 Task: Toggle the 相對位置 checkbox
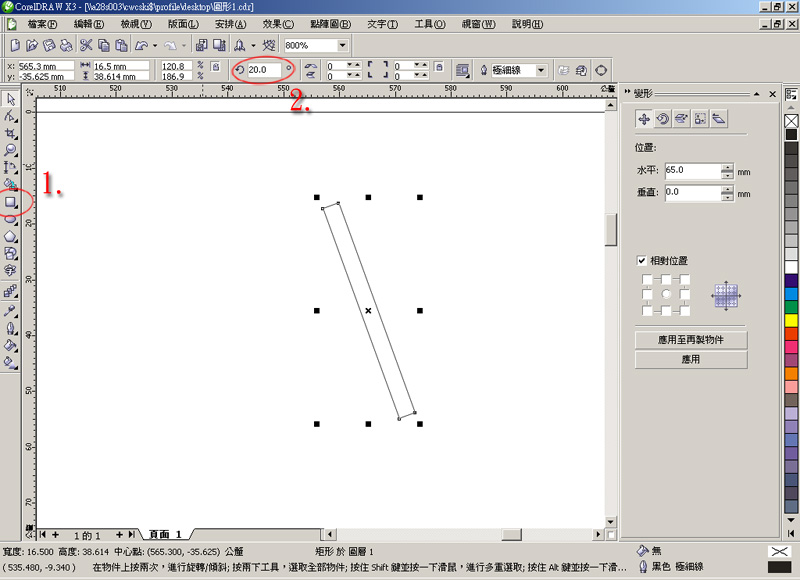[x=642, y=261]
